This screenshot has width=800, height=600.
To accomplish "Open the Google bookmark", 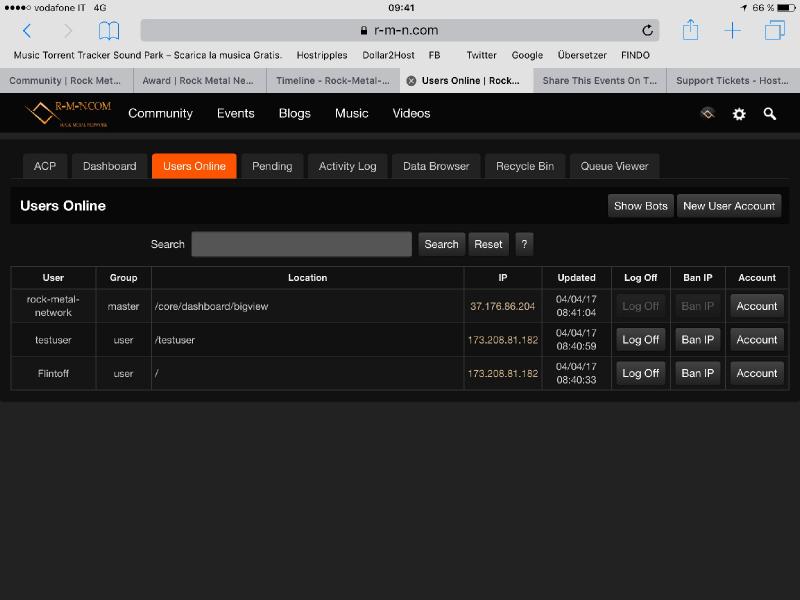I will click(527, 55).
